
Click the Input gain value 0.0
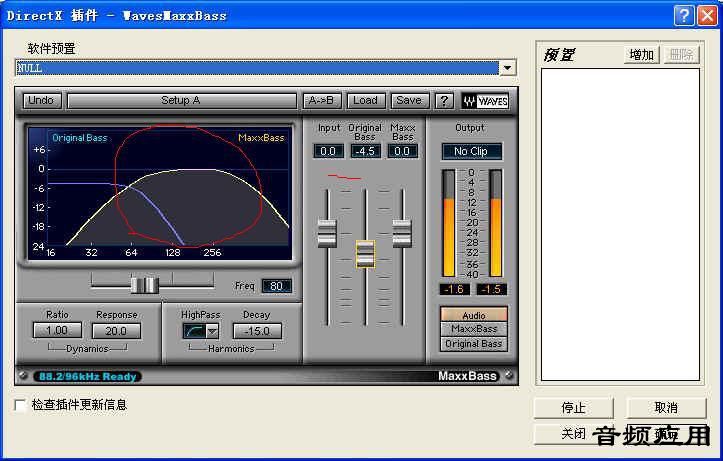pyautogui.click(x=328, y=151)
